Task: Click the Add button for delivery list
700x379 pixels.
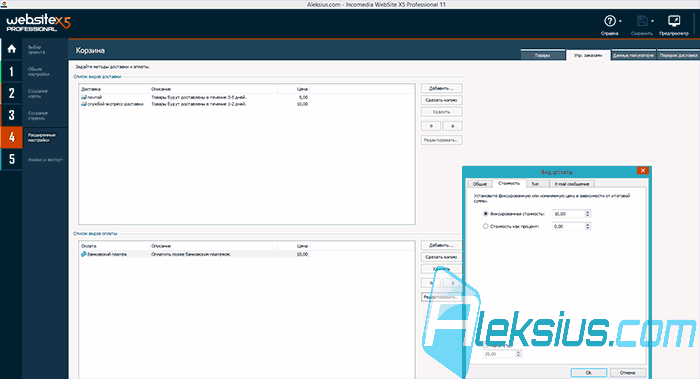Action: [x=441, y=88]
